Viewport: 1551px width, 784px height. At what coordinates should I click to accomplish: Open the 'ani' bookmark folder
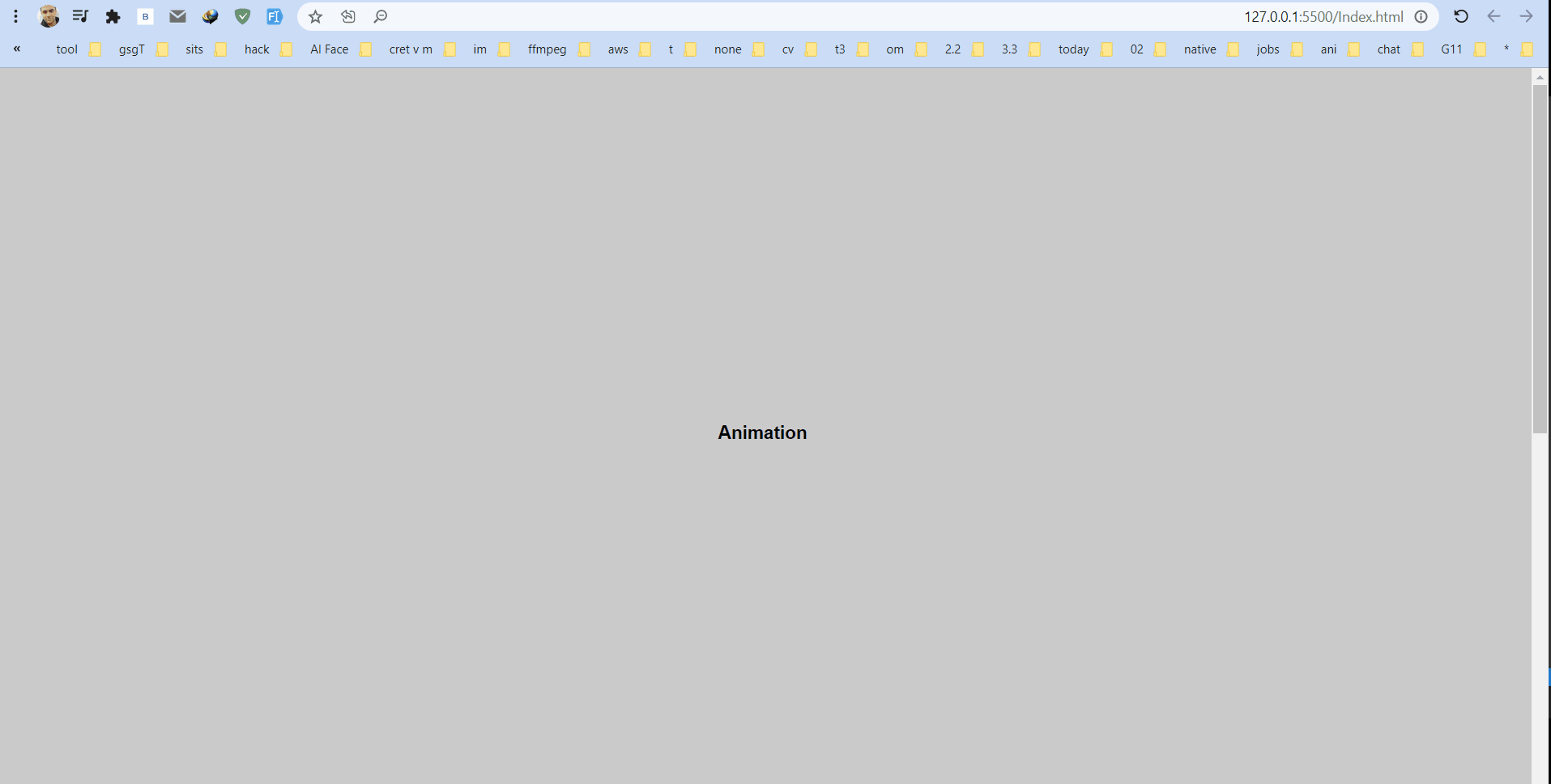tap(1340, 49)
